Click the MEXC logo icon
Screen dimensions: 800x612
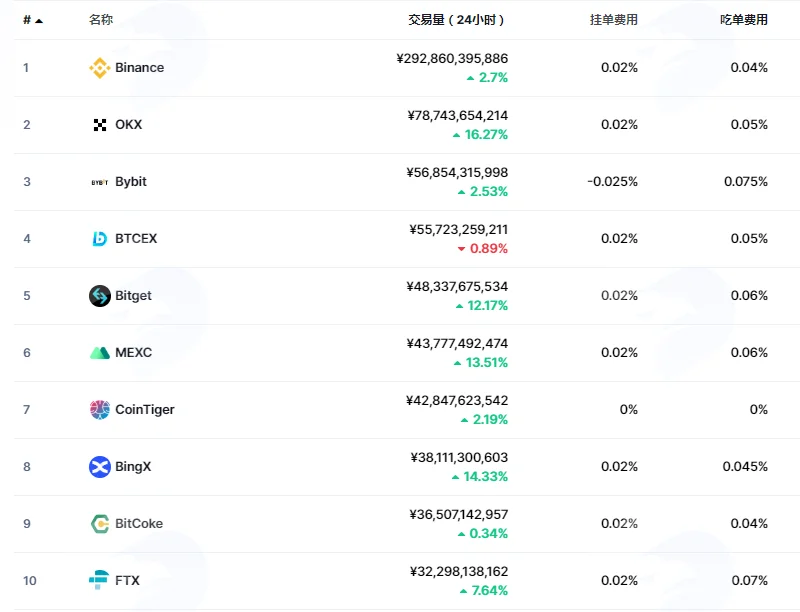99,353
